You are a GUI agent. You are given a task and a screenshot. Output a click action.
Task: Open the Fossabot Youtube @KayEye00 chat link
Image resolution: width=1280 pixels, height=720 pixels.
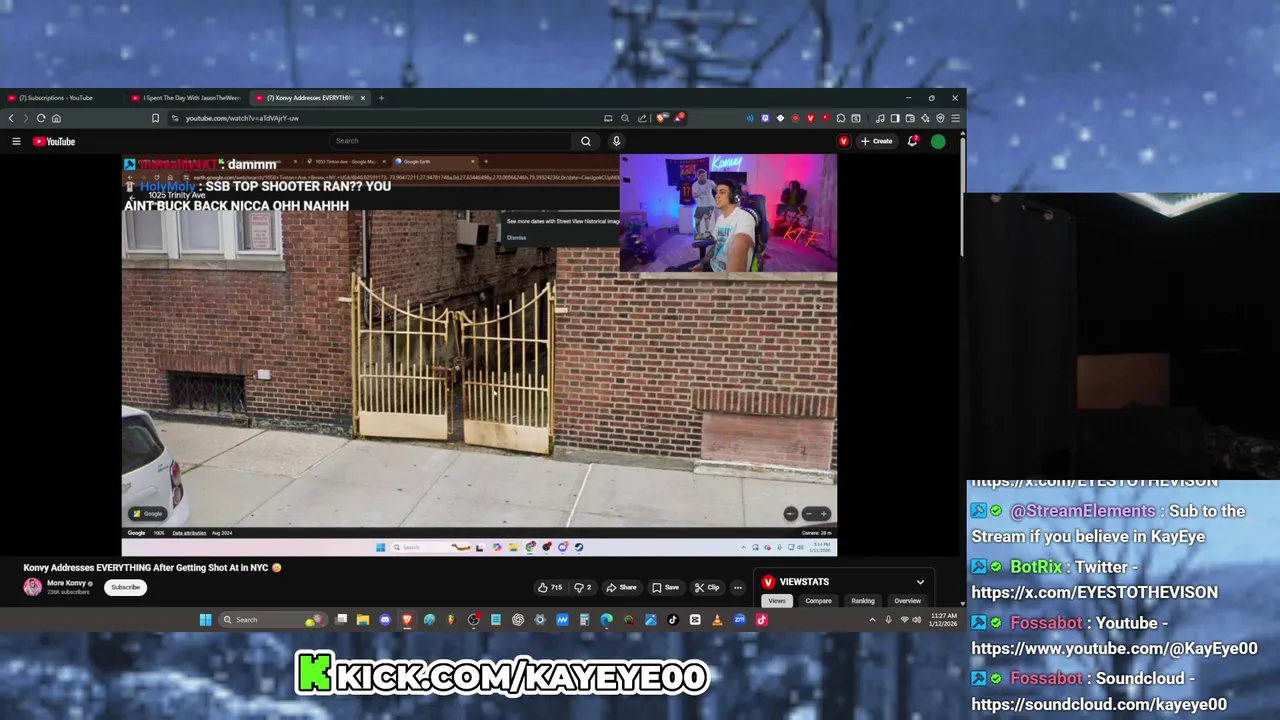1114,648
